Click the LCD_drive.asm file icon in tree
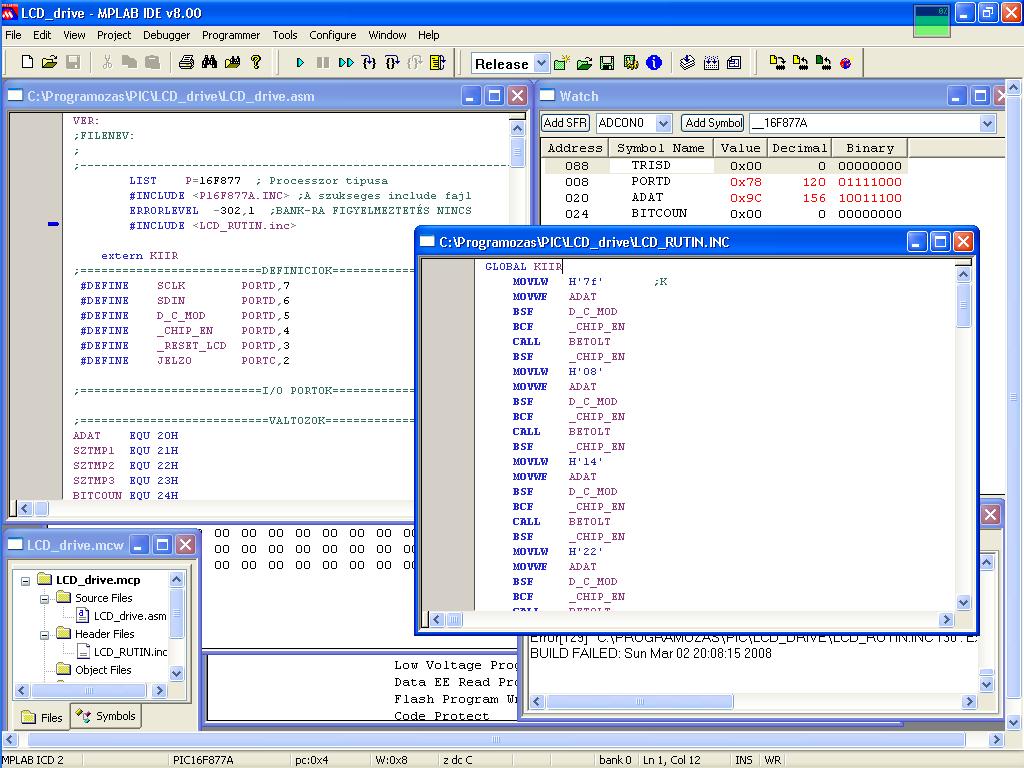 coord(84,616)
